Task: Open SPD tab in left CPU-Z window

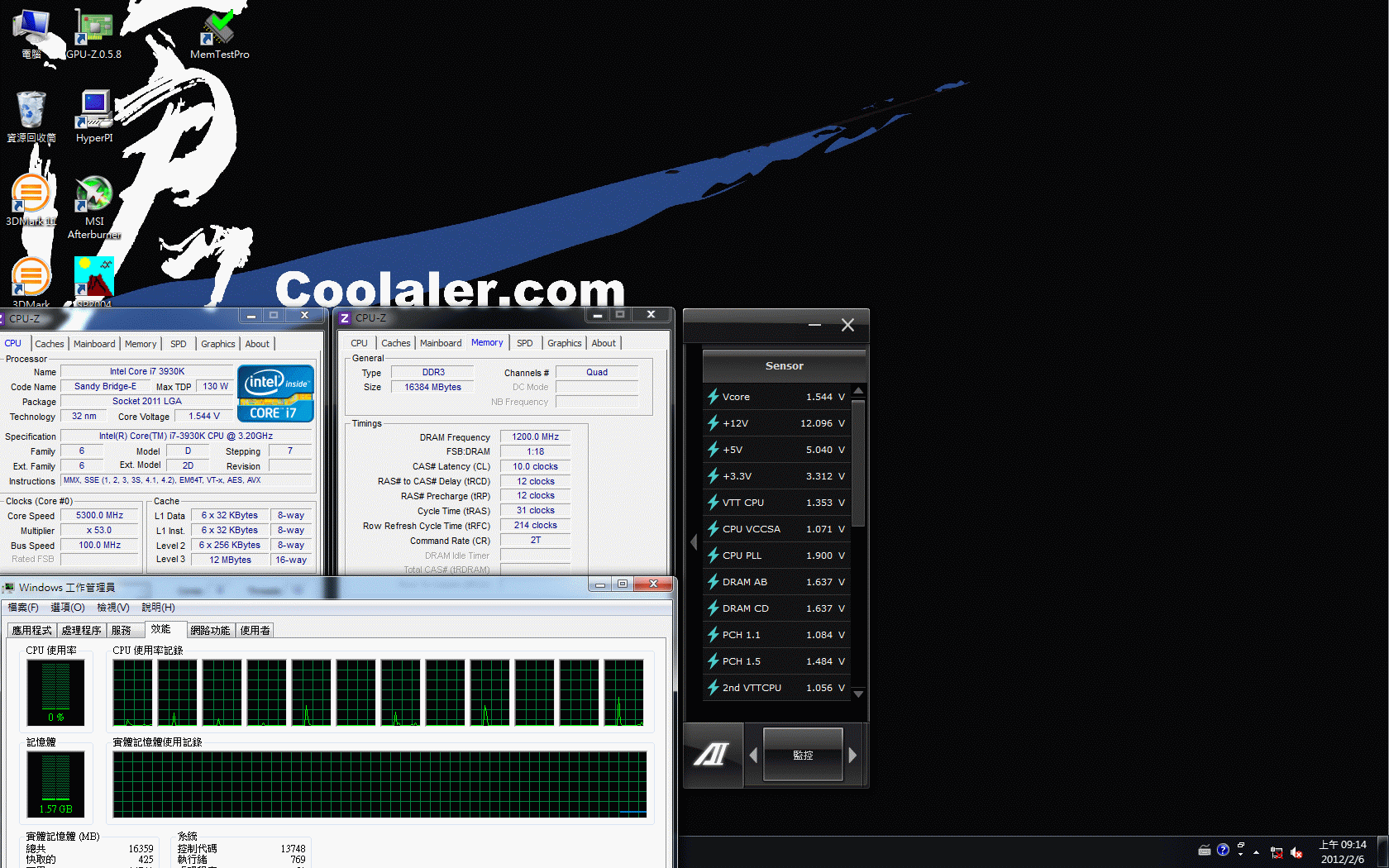Action: click(179, 344)
